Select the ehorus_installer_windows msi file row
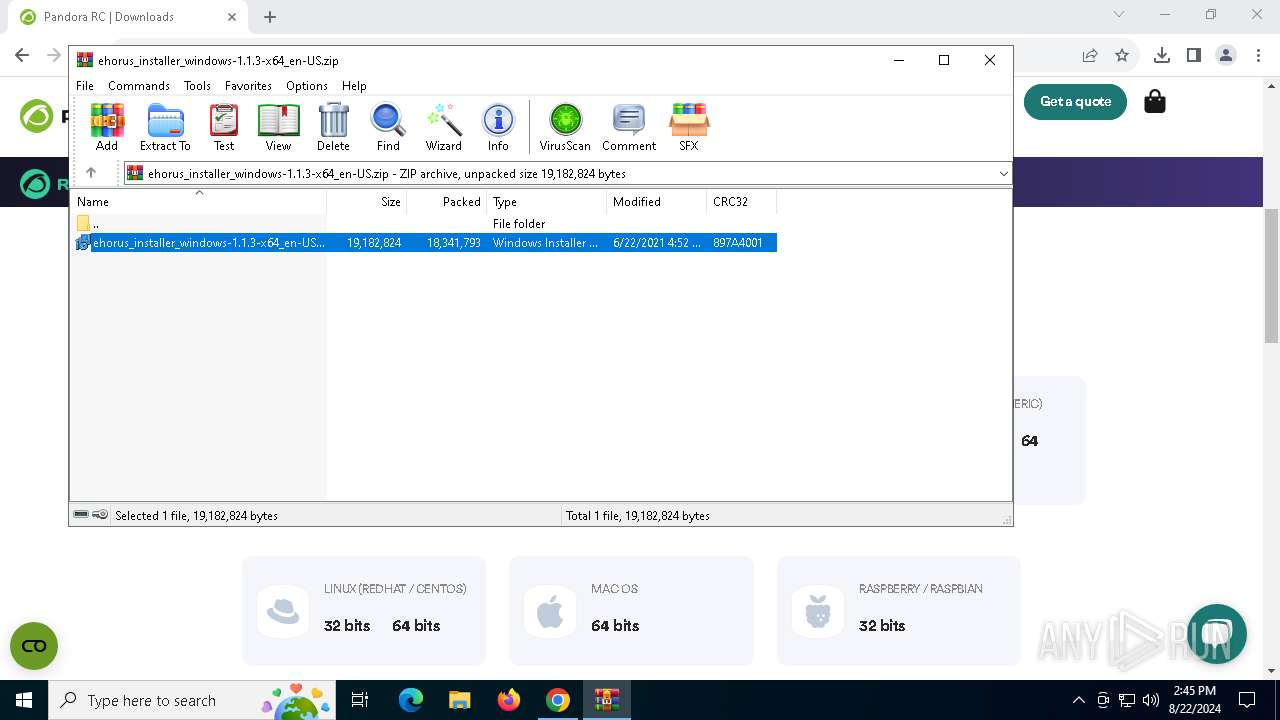This screenshot has height=720, width=1280. click(426, 243)
